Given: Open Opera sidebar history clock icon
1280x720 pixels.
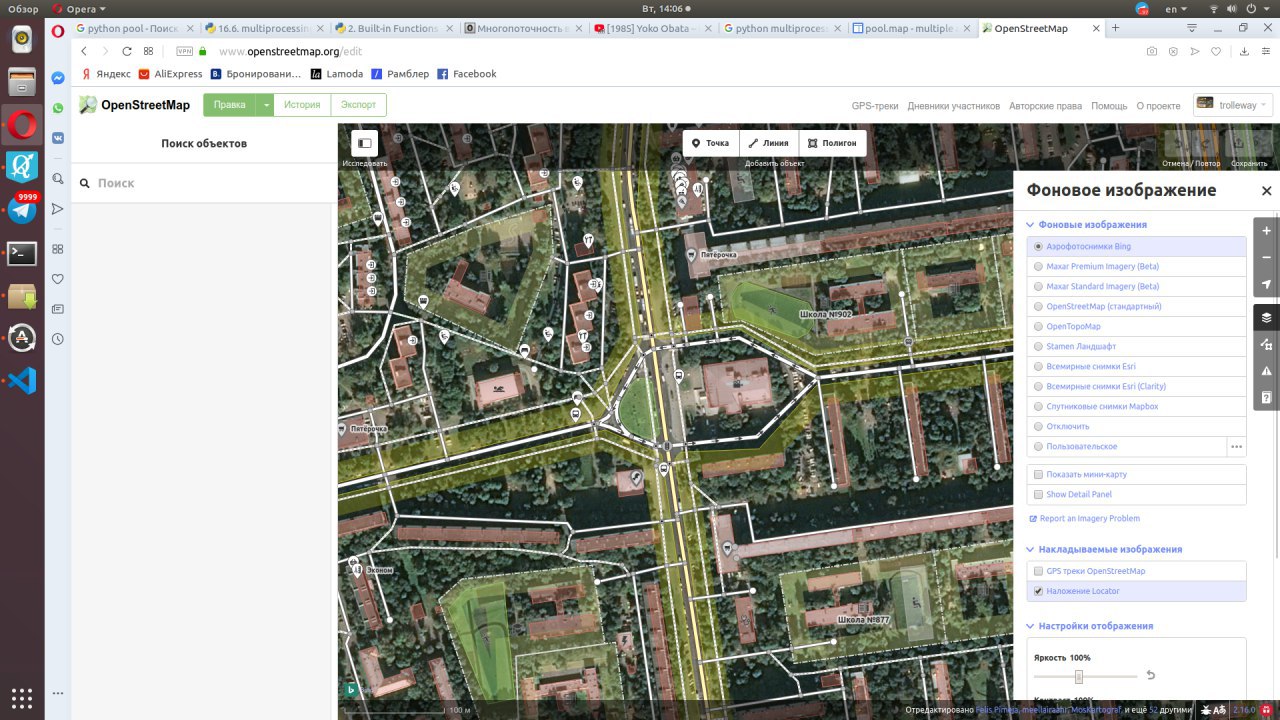Looking at the screenshot, I should [x=58, y=339].
